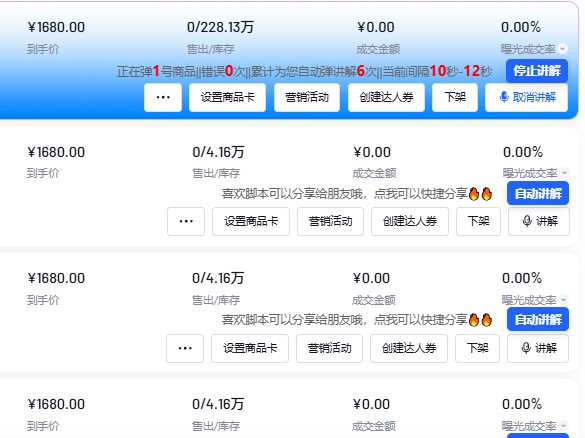Expand 曝光成交率 dropdown in the second row

[x=564, y=172]
